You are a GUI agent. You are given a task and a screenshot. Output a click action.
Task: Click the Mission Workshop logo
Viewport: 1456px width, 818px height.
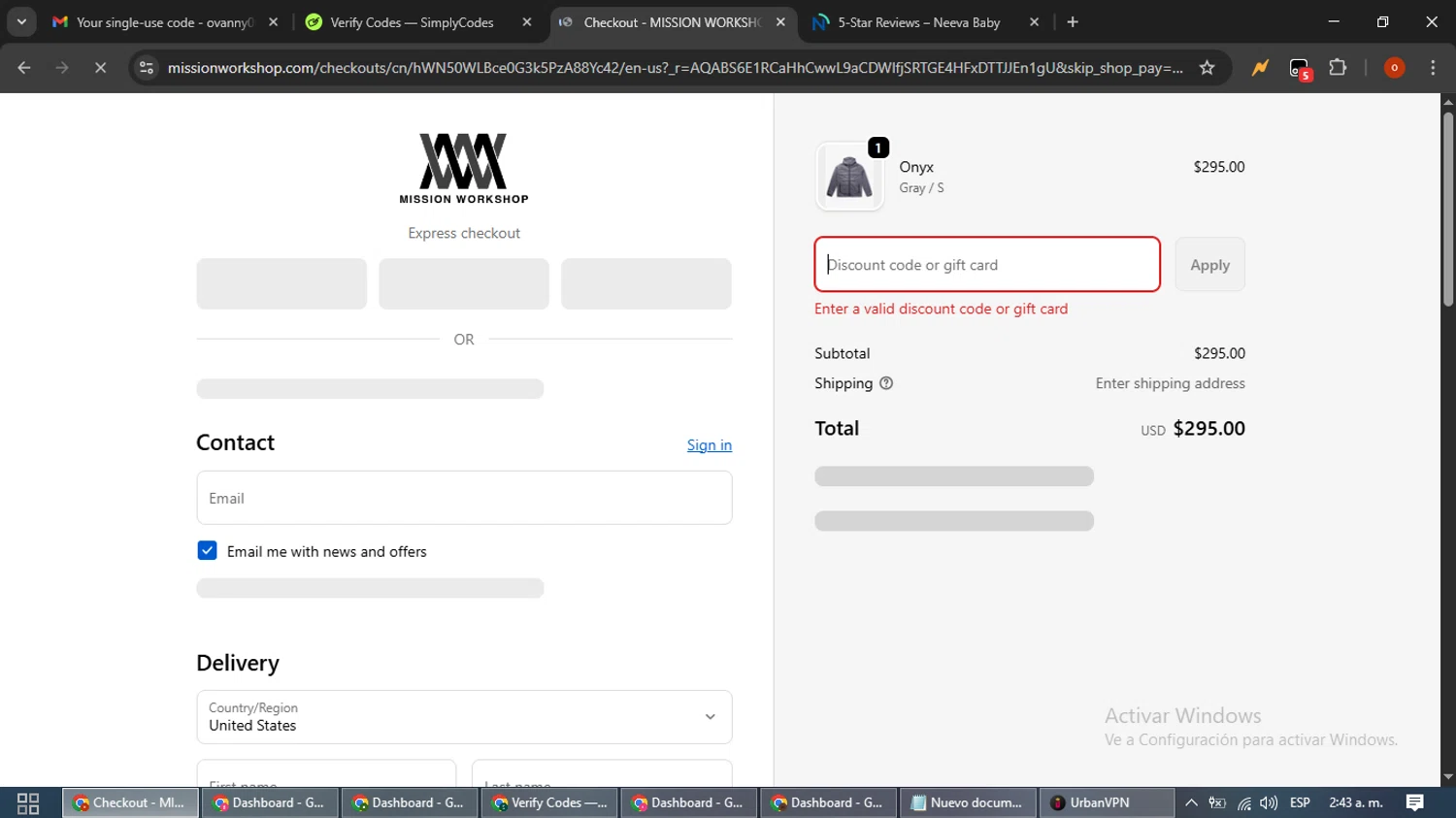point(464,169)
